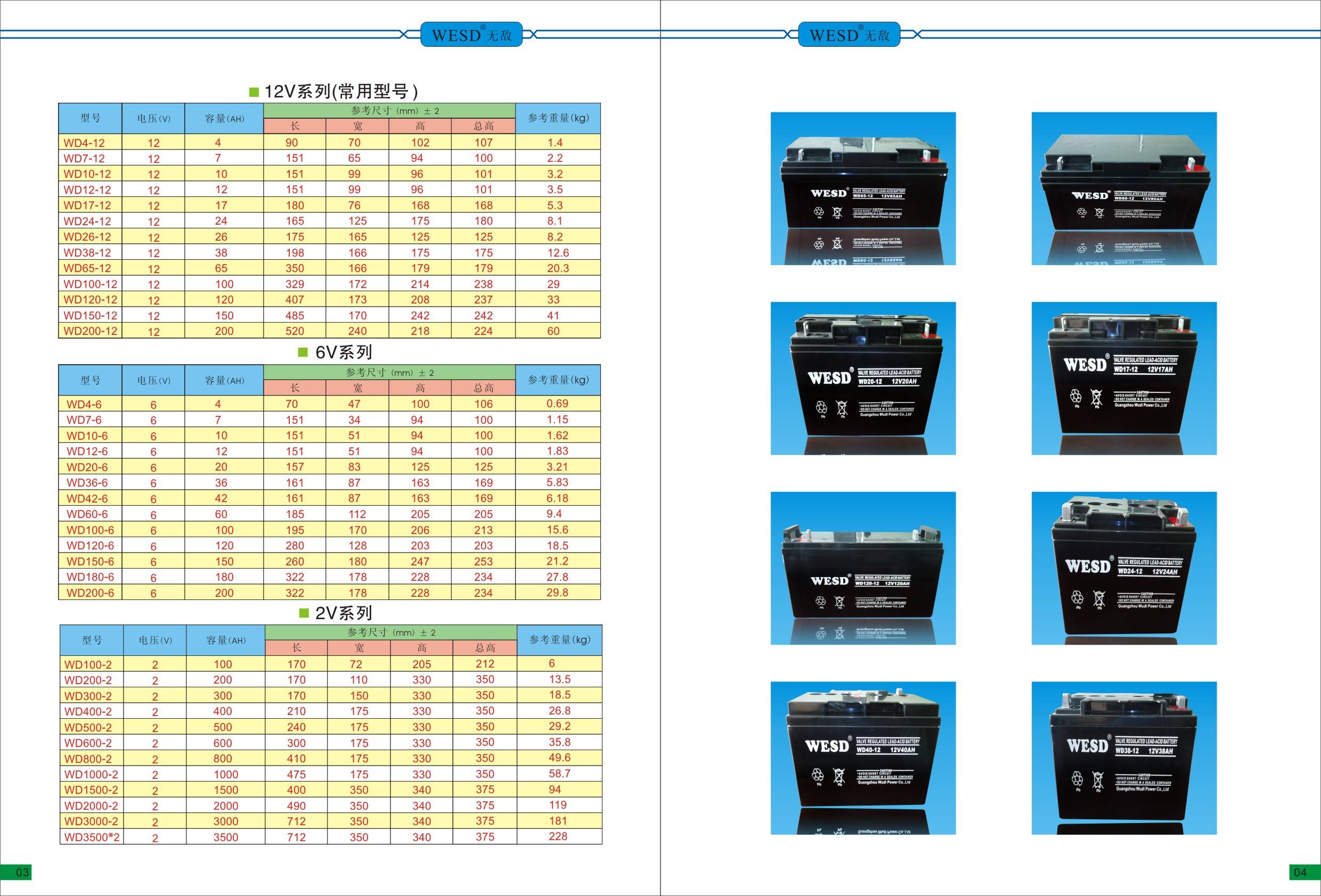Click the WD10-12 model cell

point(91,174)
